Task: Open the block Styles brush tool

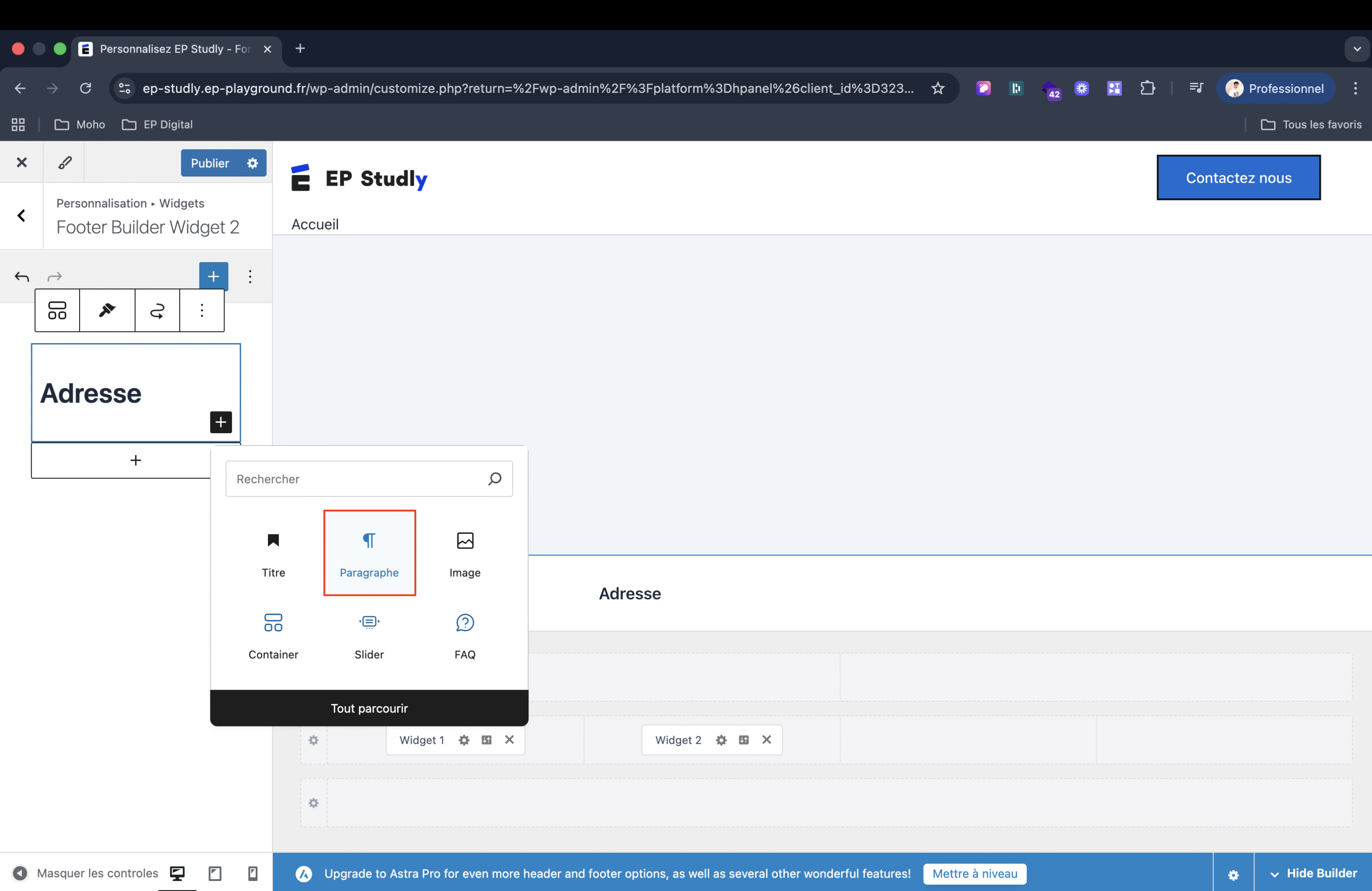Action: 107,310
